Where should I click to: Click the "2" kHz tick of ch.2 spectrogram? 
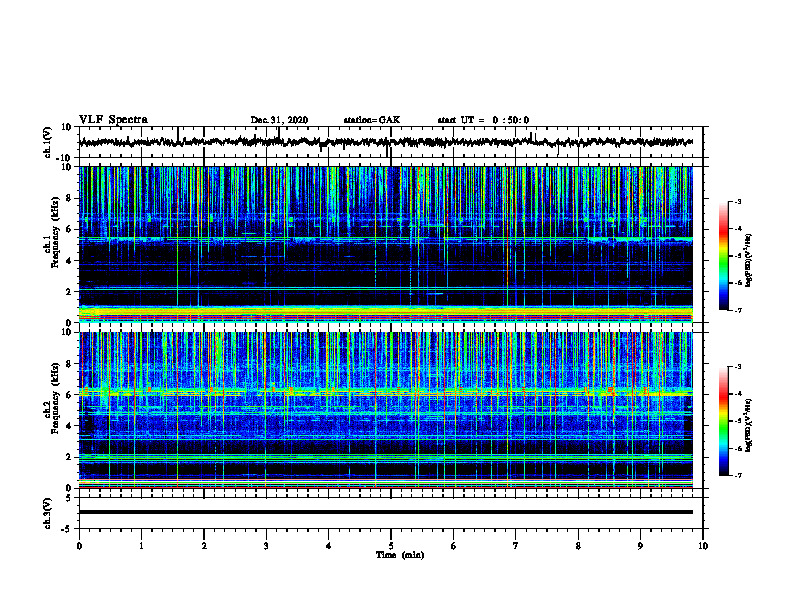(x=69, y=457)
